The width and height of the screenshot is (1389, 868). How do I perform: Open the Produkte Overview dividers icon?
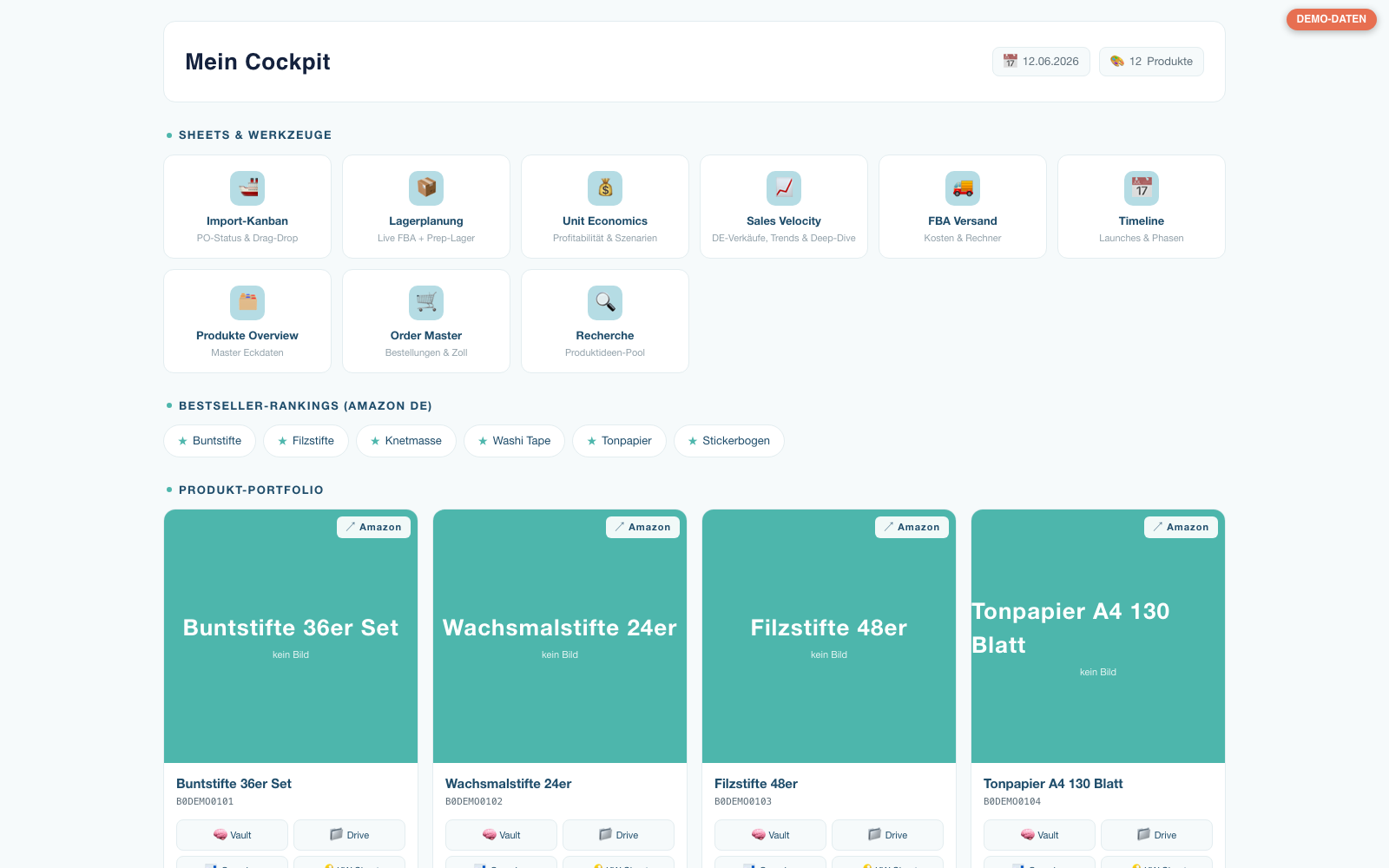coord(247,303)
